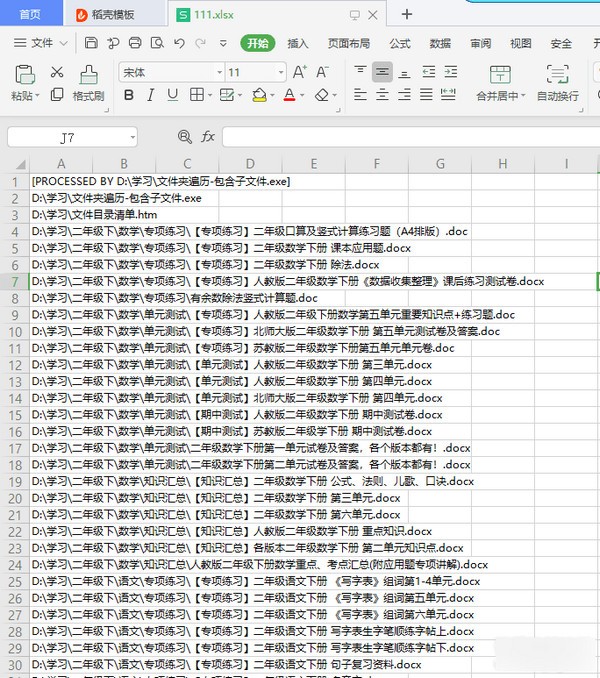Toggle bold formatting
600x678 pixels.
pyautogui.click(x=128, y=95)
